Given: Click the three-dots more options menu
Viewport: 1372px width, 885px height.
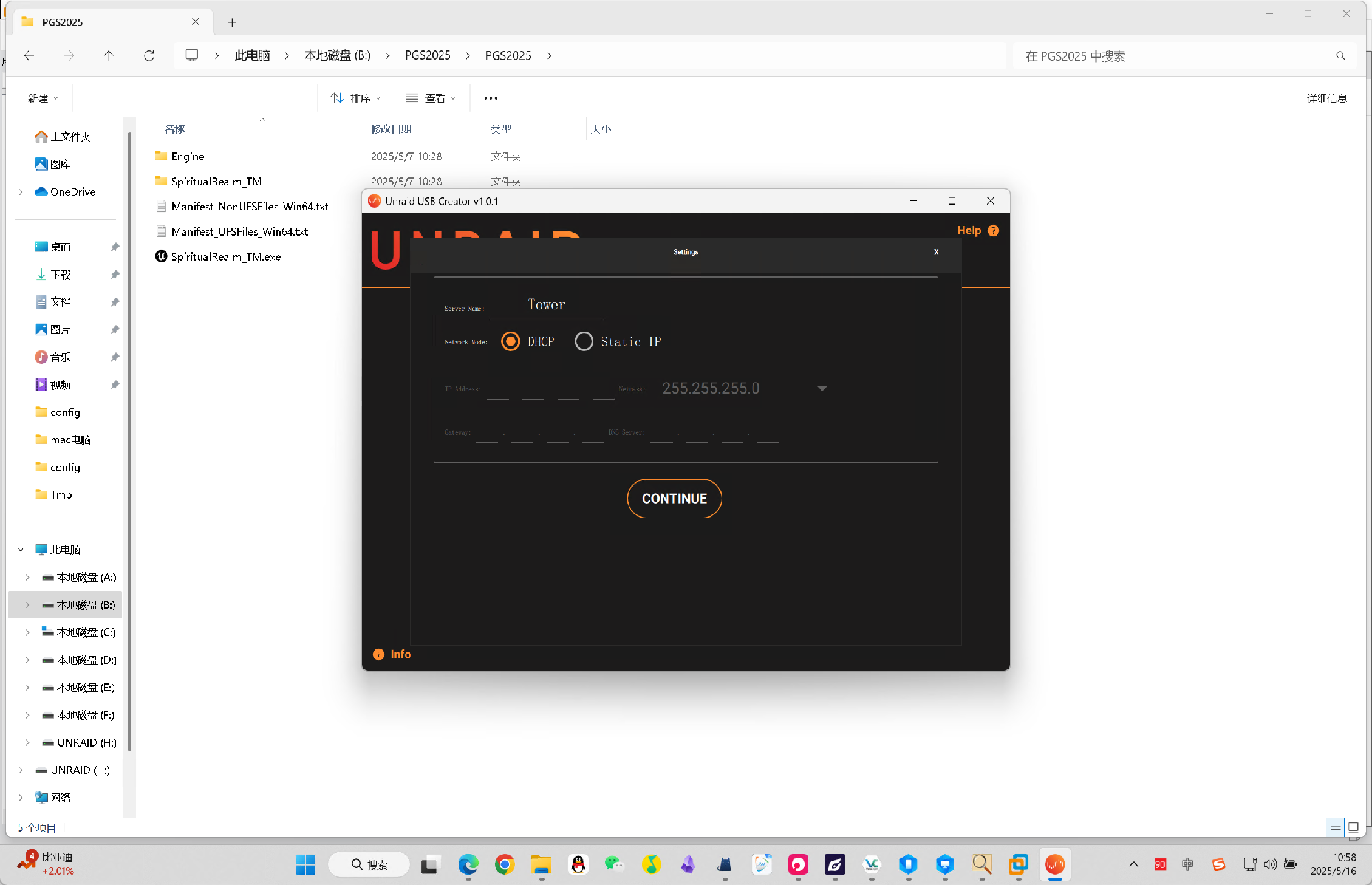Looking at the screenshot, I should click(491, 98).
